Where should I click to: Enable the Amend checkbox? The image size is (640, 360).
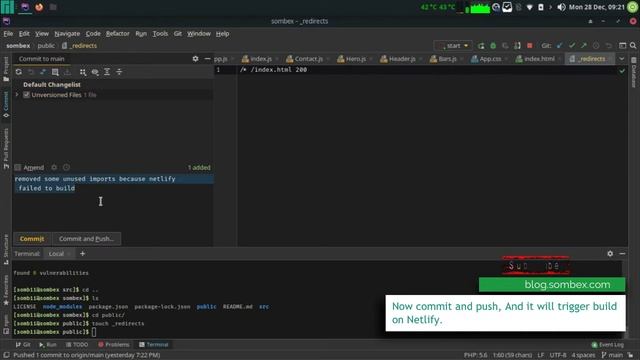click(18, 167)
